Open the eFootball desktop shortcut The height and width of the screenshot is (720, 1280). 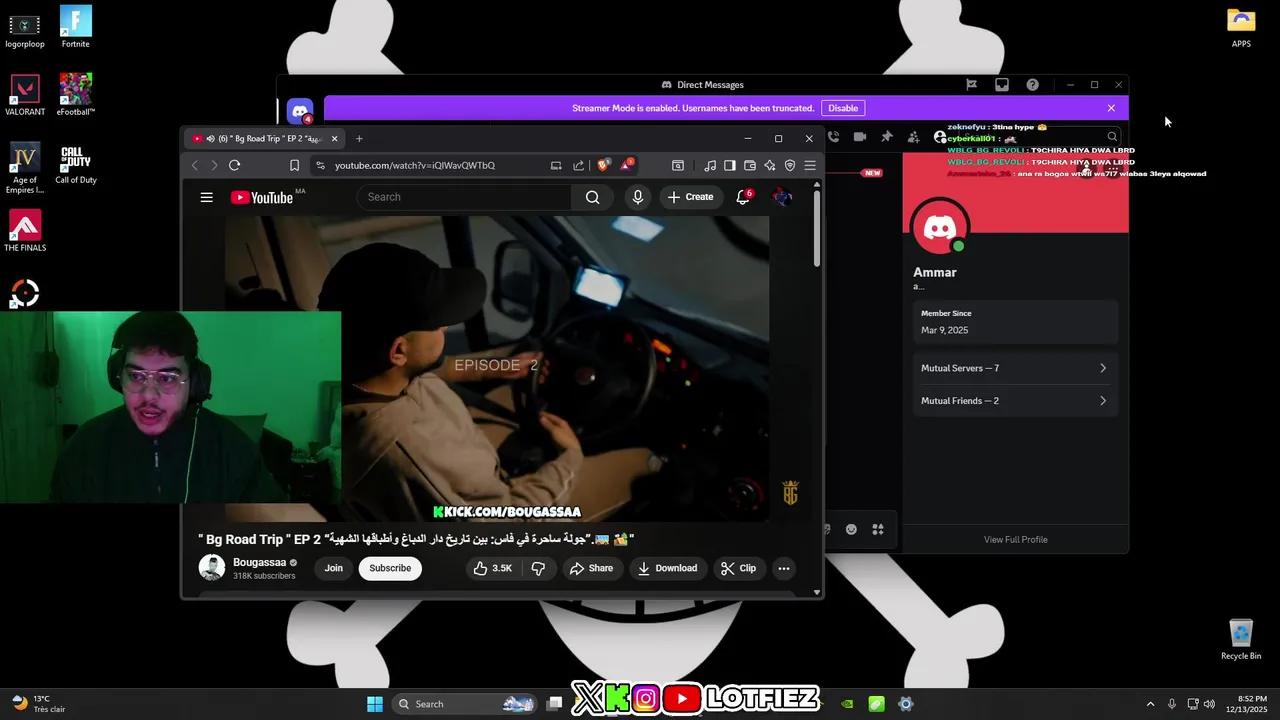point(75,94)
